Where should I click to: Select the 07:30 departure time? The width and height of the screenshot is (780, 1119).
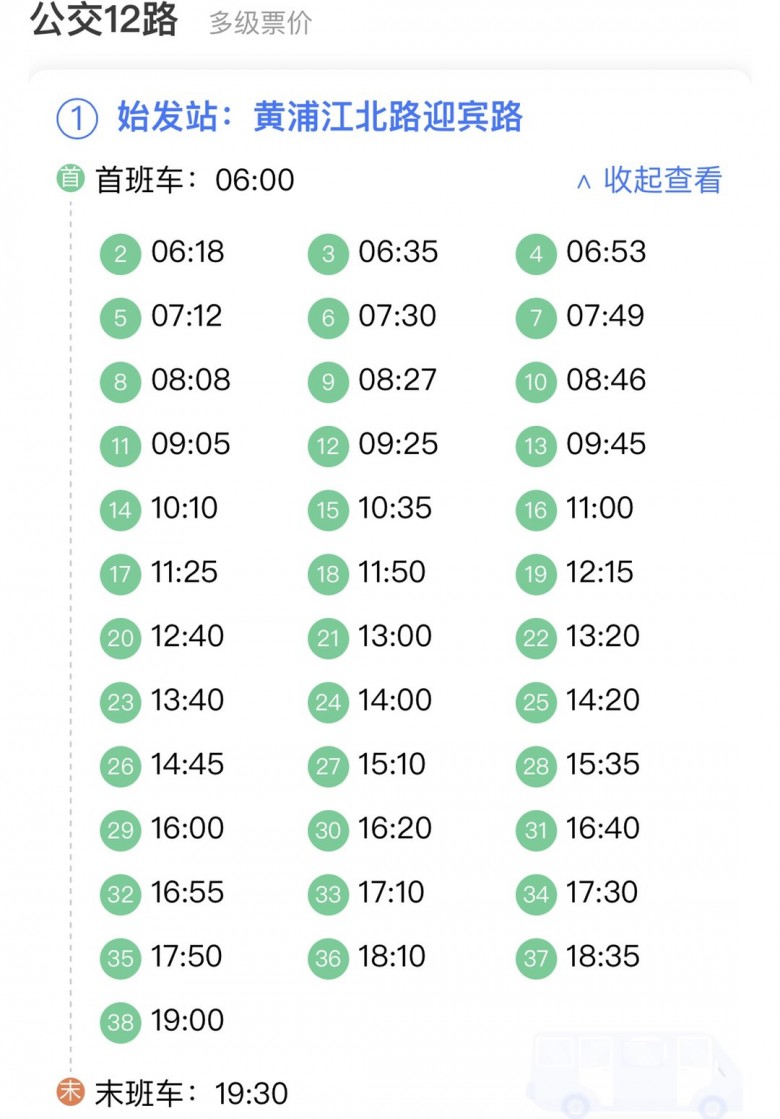coord(397,316)
